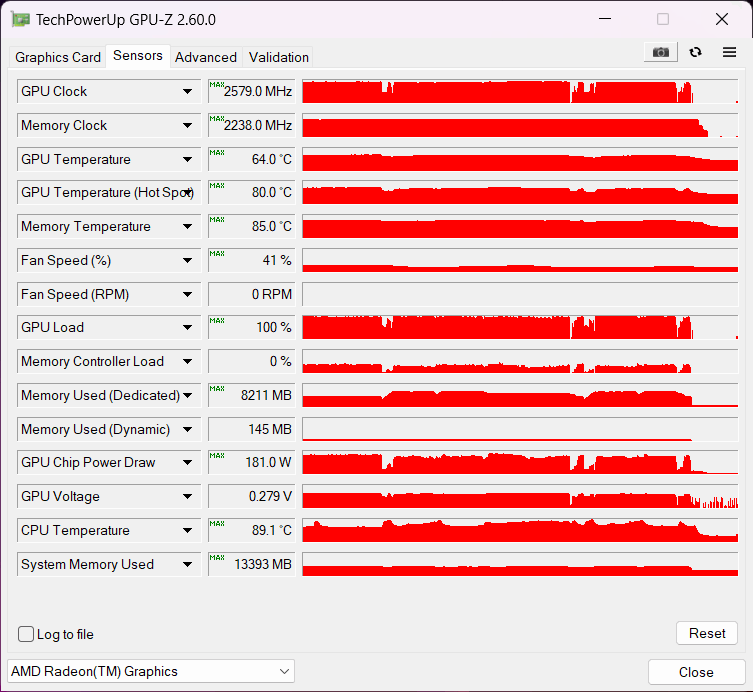This screenshot has height=692, width=753.
Task: Open the Memory Clock sensor dropdown
Action: [187, 125]
